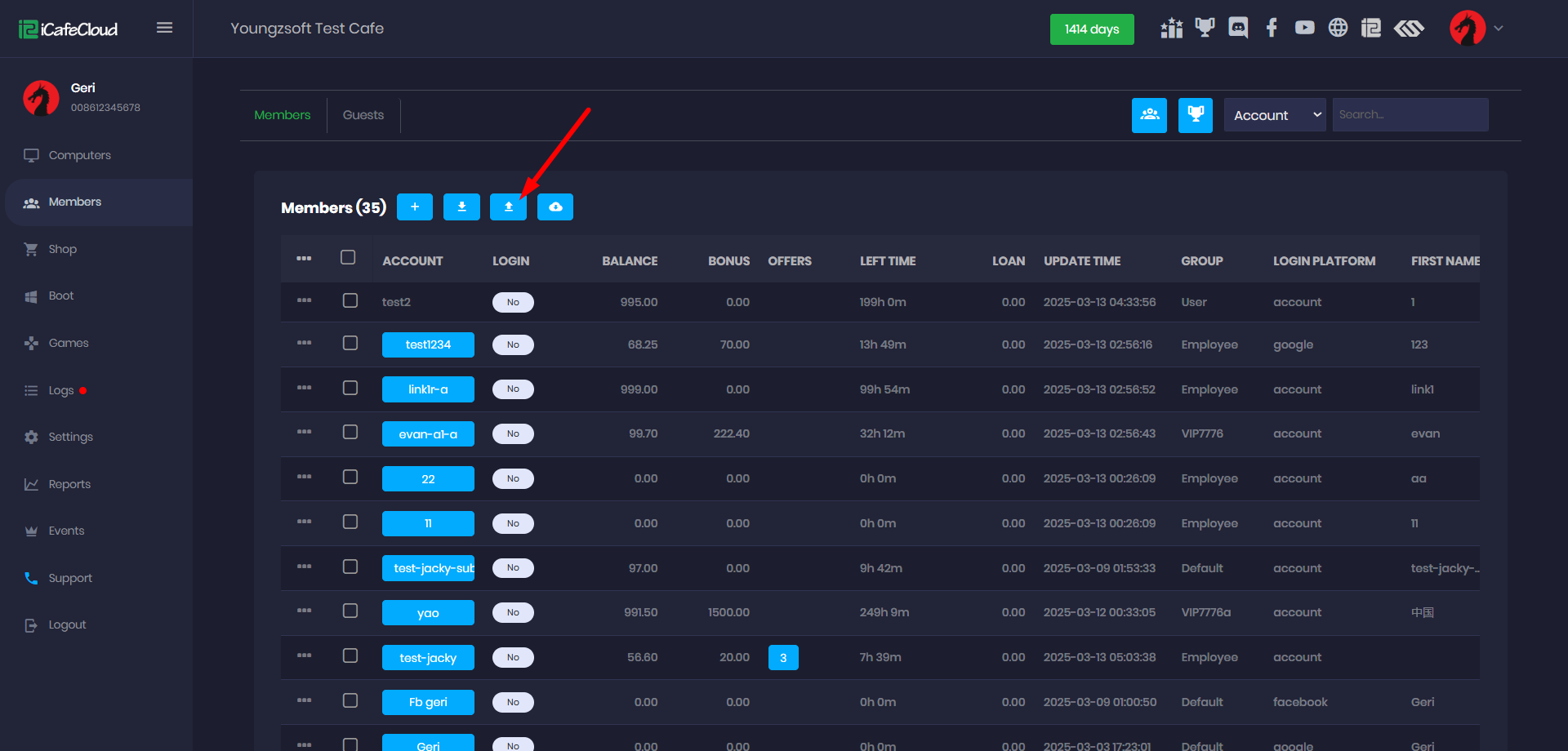Switch to the Guests tab

[x=363, y=115]
